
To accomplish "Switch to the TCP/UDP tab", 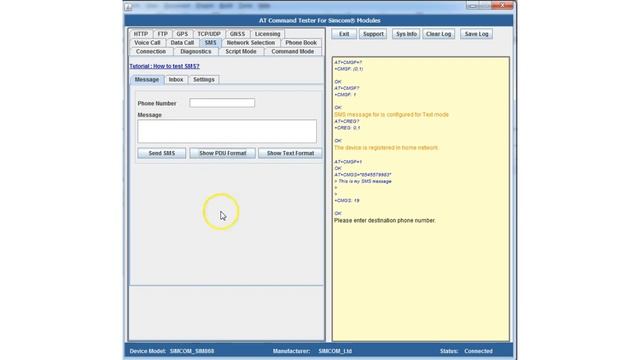I will click(x=209, y=34).
